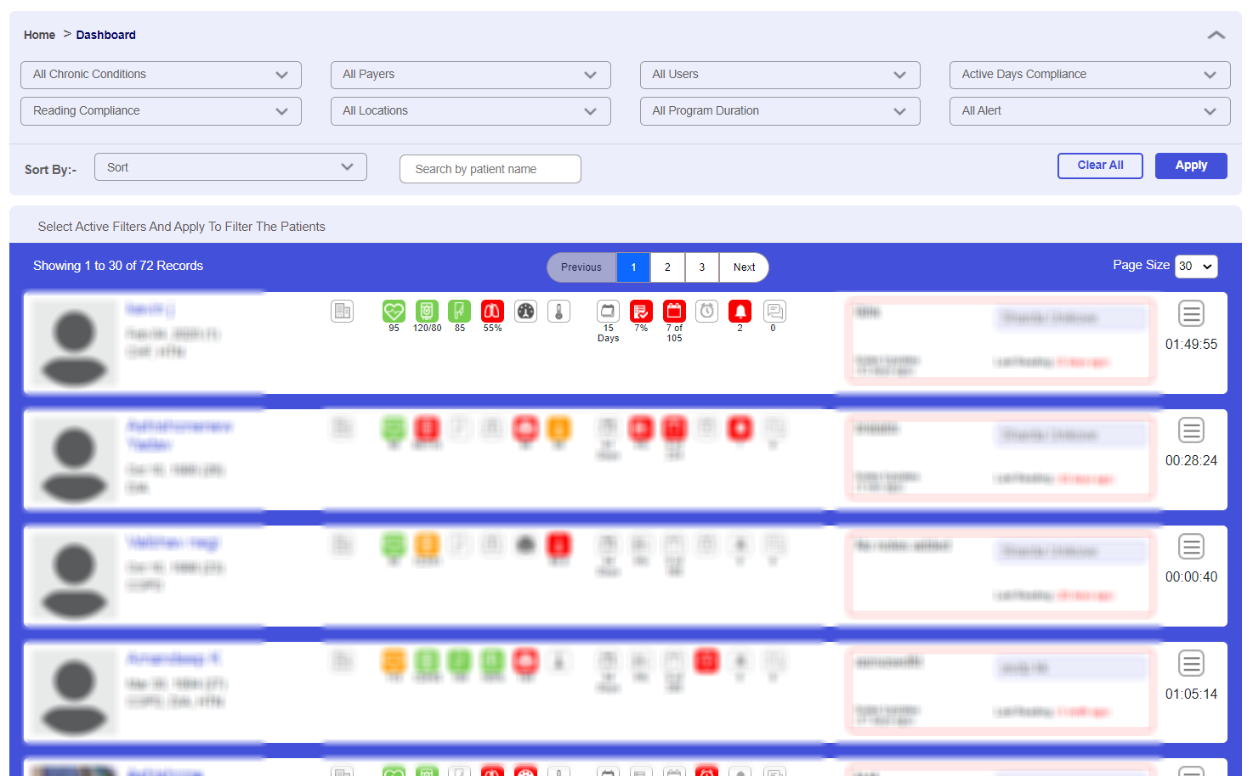Click the patient avatar in the 00:28:24 row
The height and width of the screenshot is (776, 1253).
73,460
